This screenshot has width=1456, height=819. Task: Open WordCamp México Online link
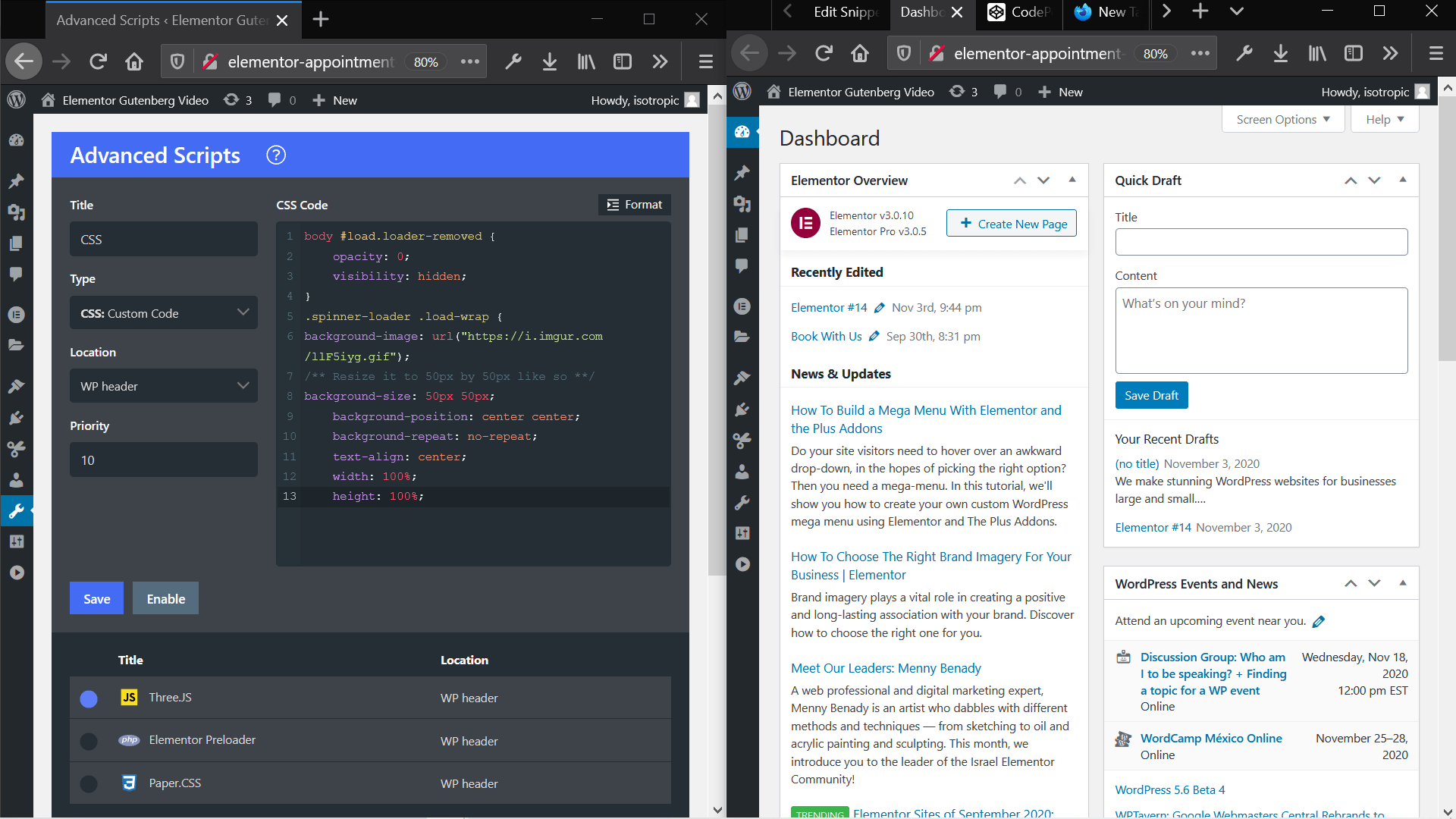coord(1211,738)
